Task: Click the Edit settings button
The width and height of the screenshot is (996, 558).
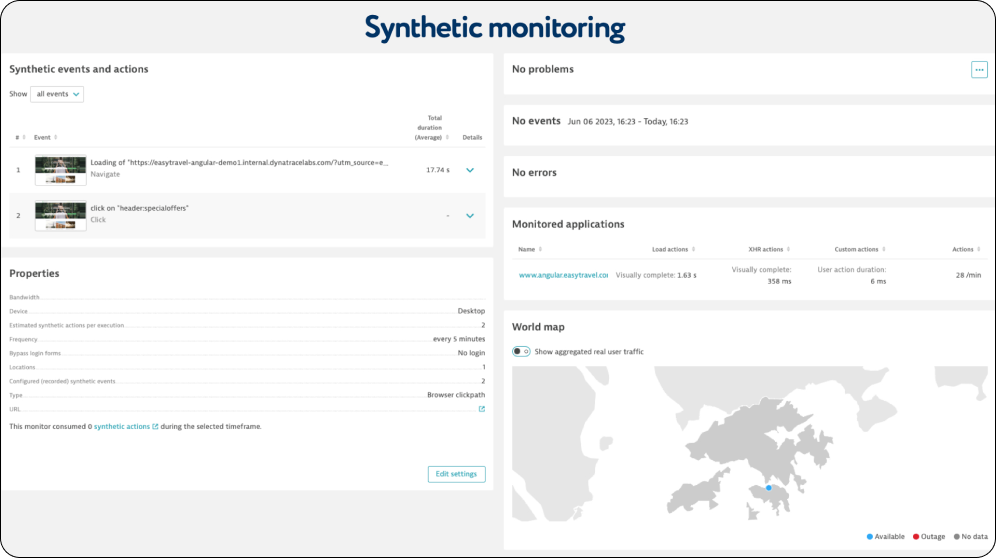Action: 456,474
